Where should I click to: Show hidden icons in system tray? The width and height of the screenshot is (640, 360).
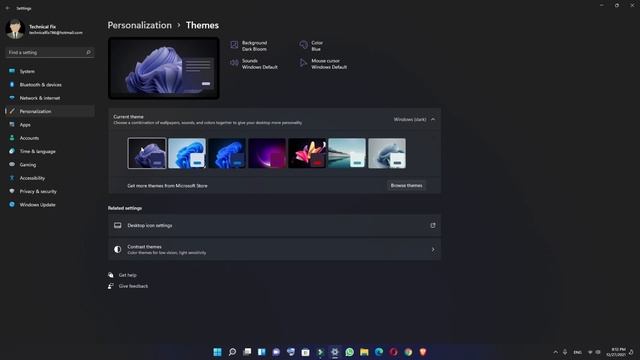(556, 352)
